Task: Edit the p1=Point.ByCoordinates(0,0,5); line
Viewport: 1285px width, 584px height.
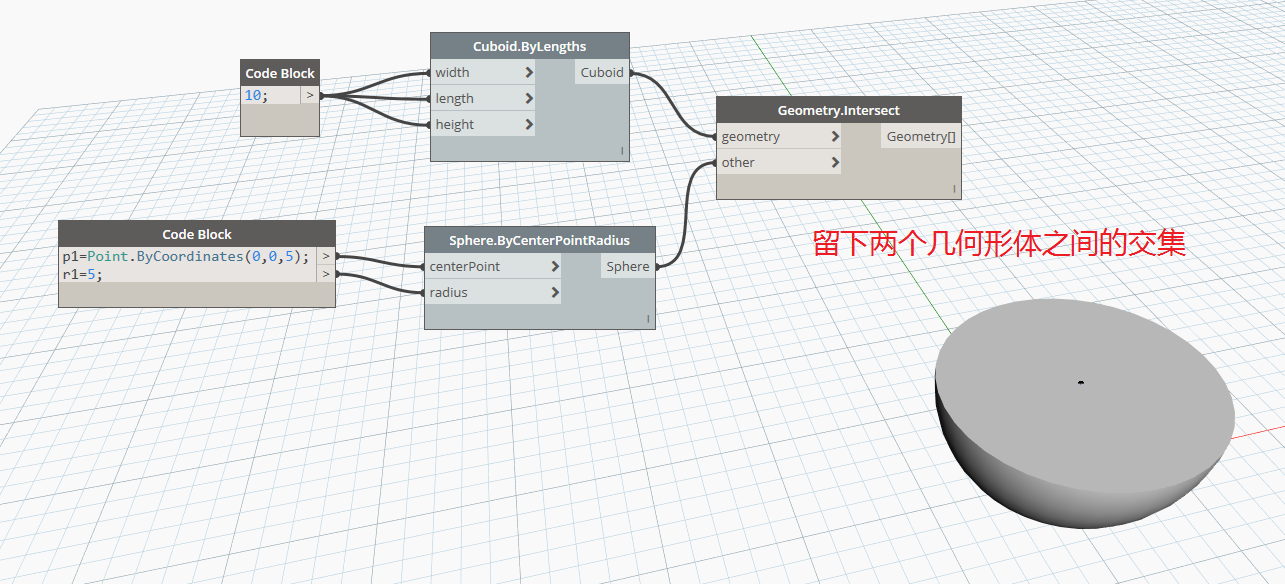Action: click(x=186, y=256)
